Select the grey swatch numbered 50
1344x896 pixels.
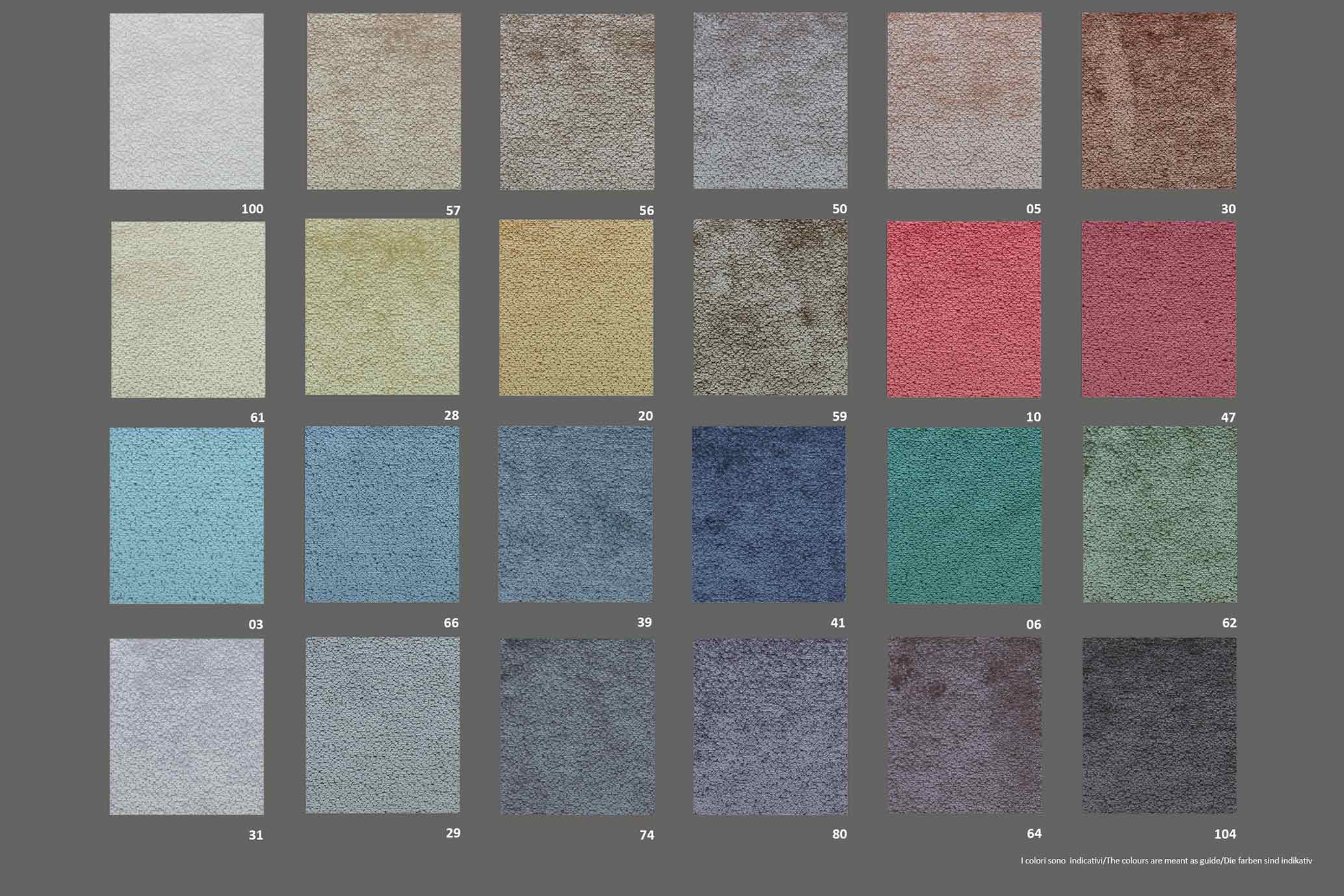pos(770,101)
